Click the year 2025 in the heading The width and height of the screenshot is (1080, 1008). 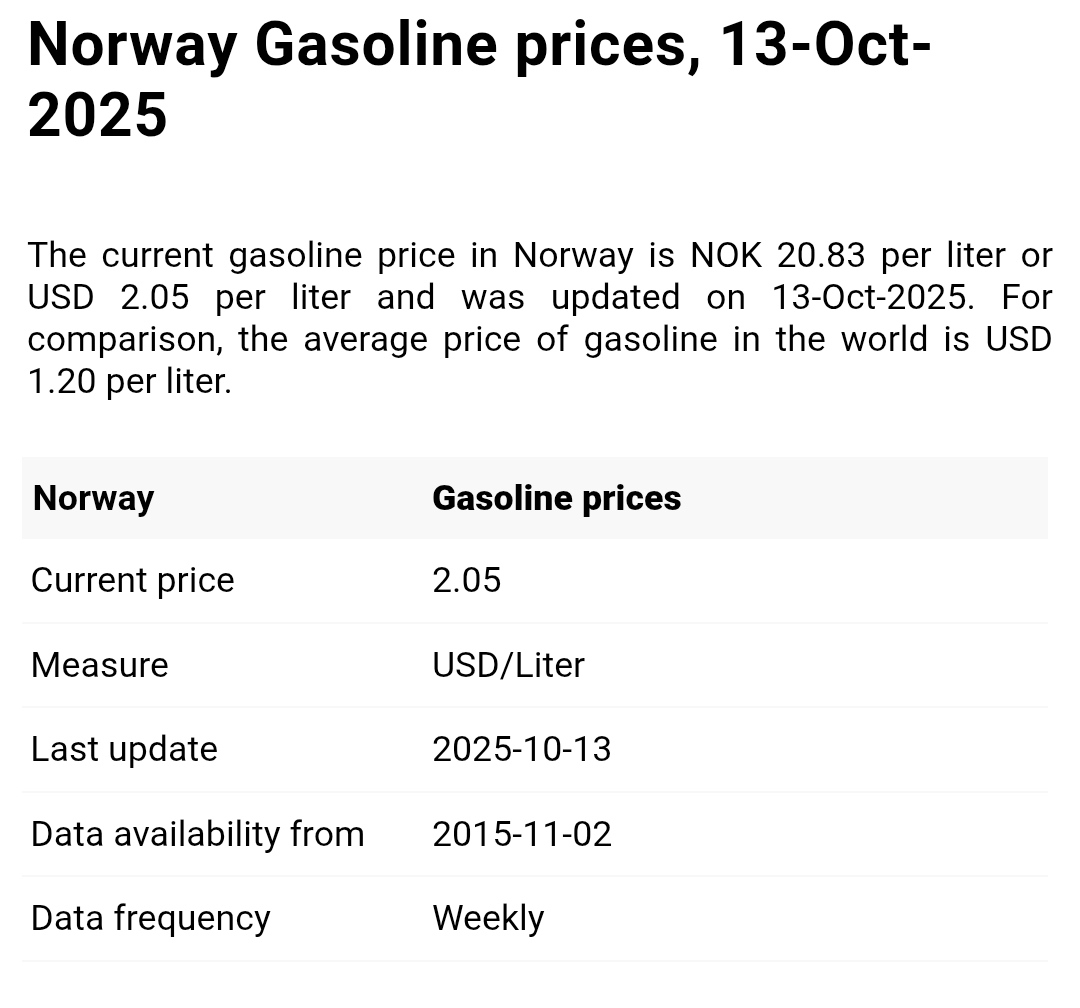coord(98,116)
